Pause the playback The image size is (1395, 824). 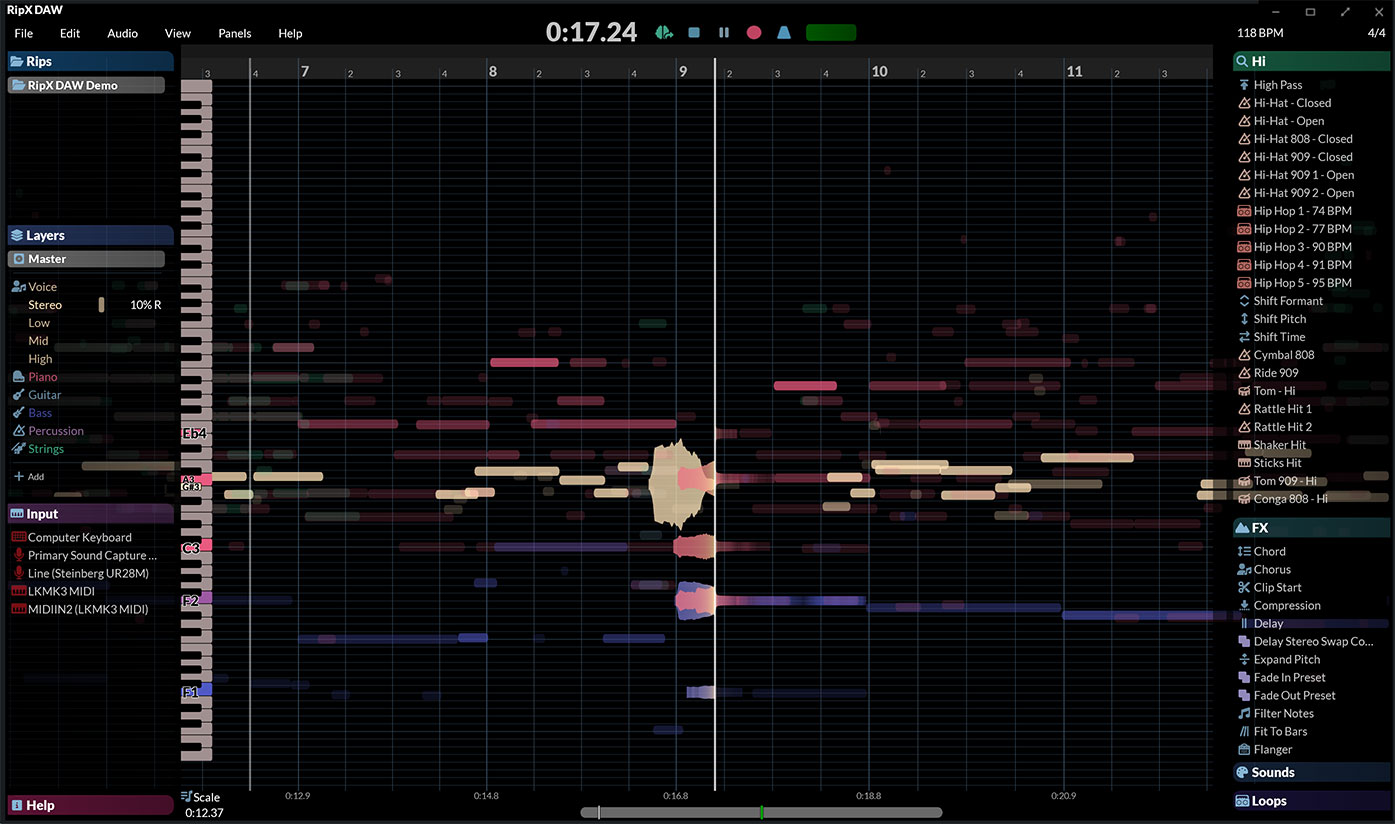pos(724,32)
